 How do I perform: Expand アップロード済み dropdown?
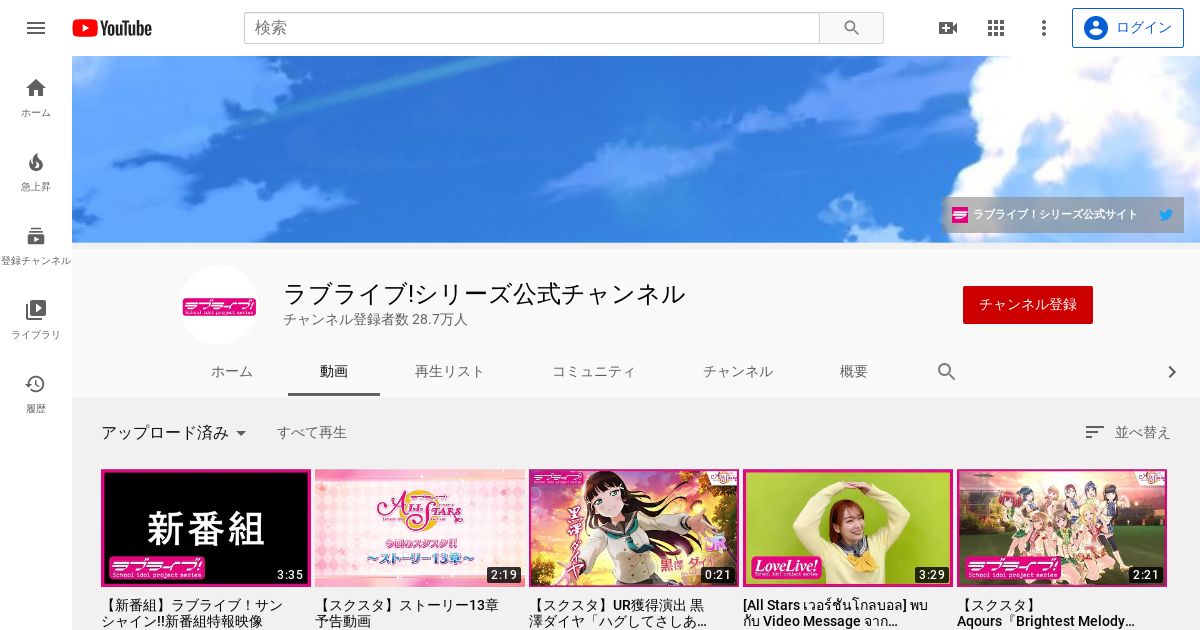click(x=174, y=433)
